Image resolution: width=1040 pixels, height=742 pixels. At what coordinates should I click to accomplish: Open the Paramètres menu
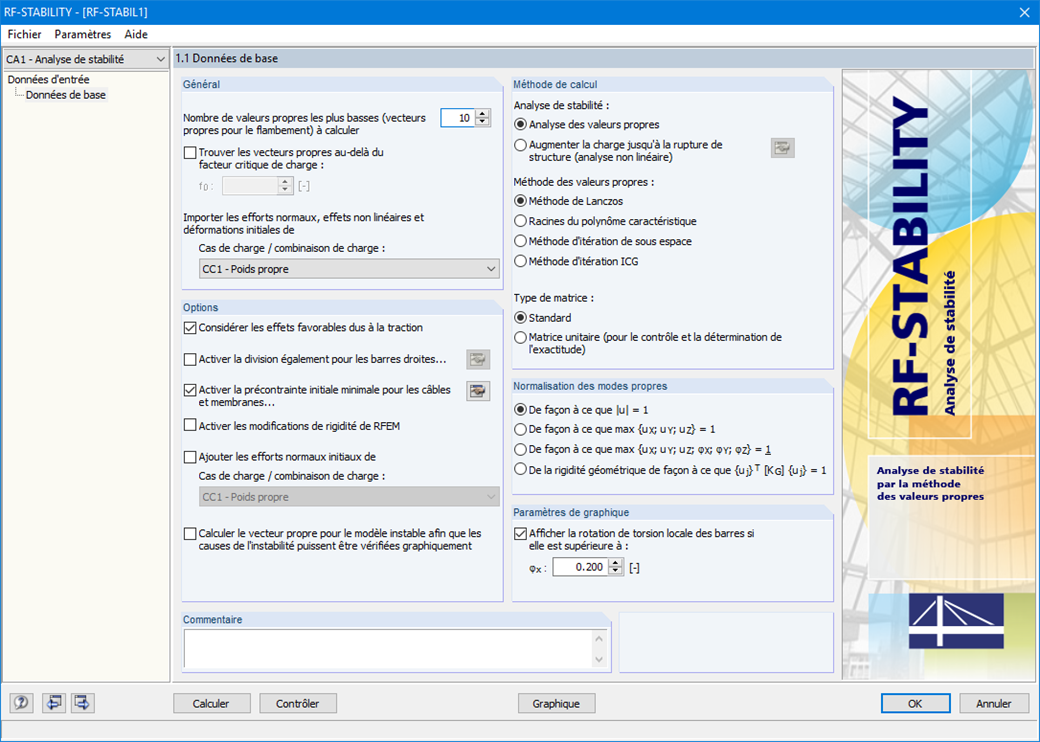pos(83,34)
